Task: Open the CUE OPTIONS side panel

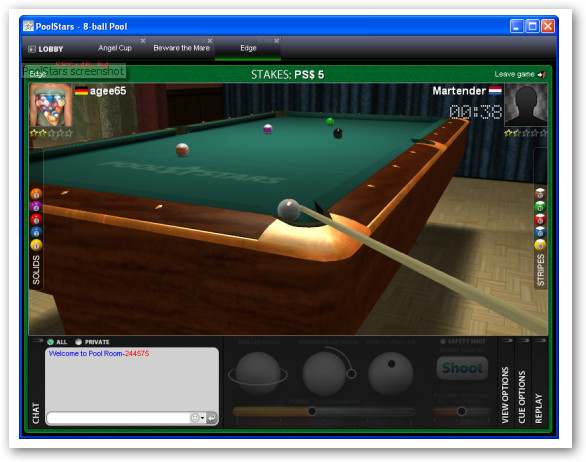Action: 522,397
